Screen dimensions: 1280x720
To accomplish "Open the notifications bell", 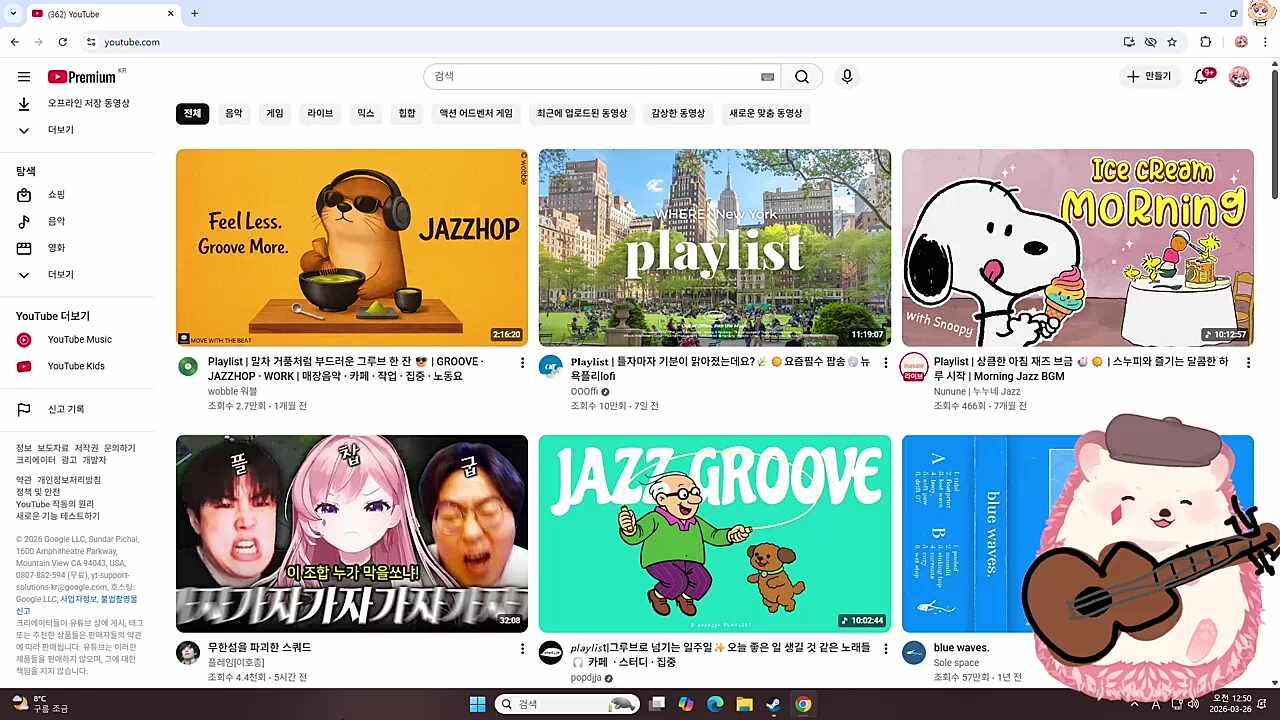I will (x=1202, y=77).
